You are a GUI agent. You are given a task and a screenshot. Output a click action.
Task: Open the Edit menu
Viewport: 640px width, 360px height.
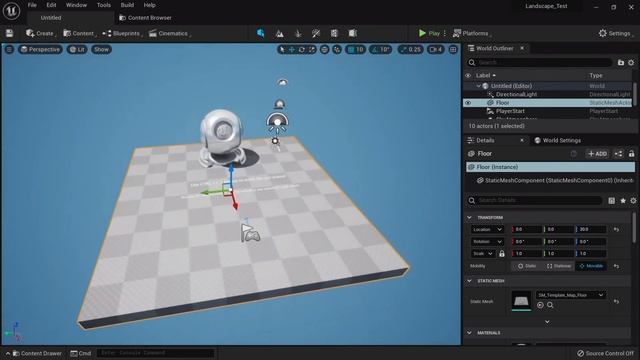click(x=51, y=5)
